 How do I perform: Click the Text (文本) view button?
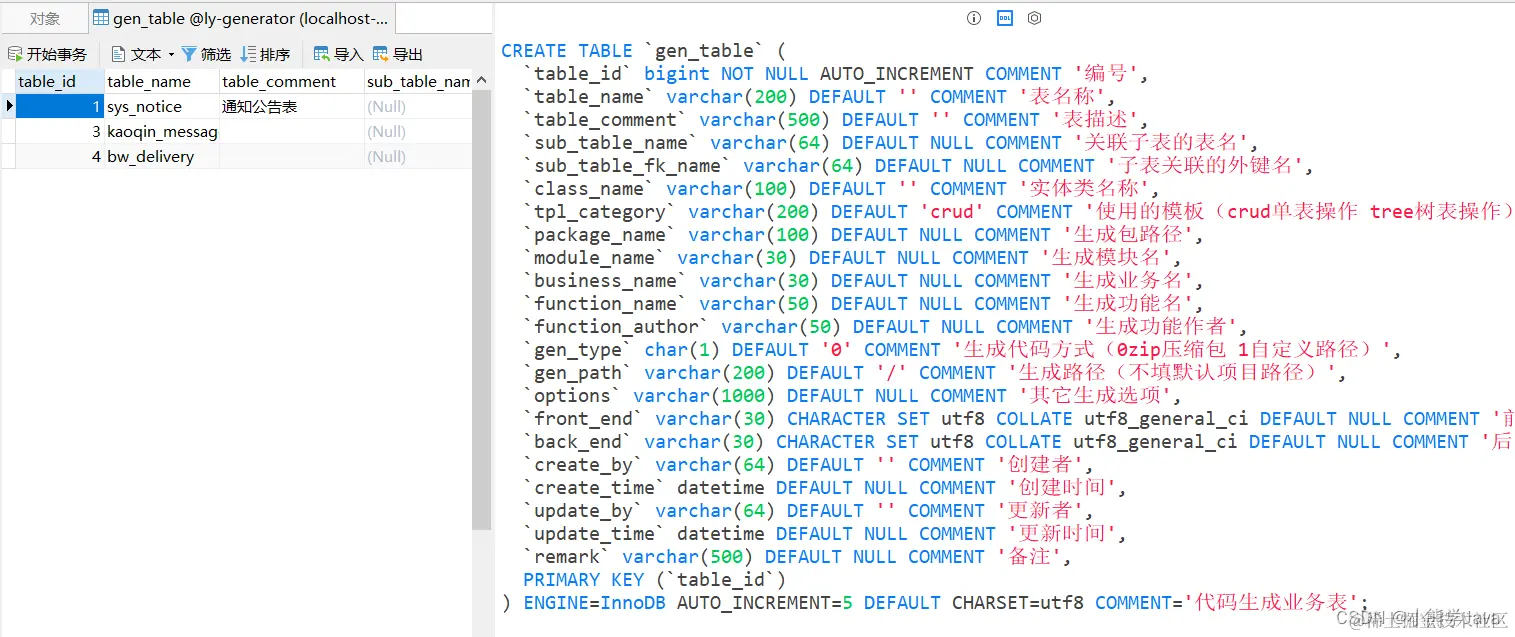pyautogui.click(x=136, y=54)
